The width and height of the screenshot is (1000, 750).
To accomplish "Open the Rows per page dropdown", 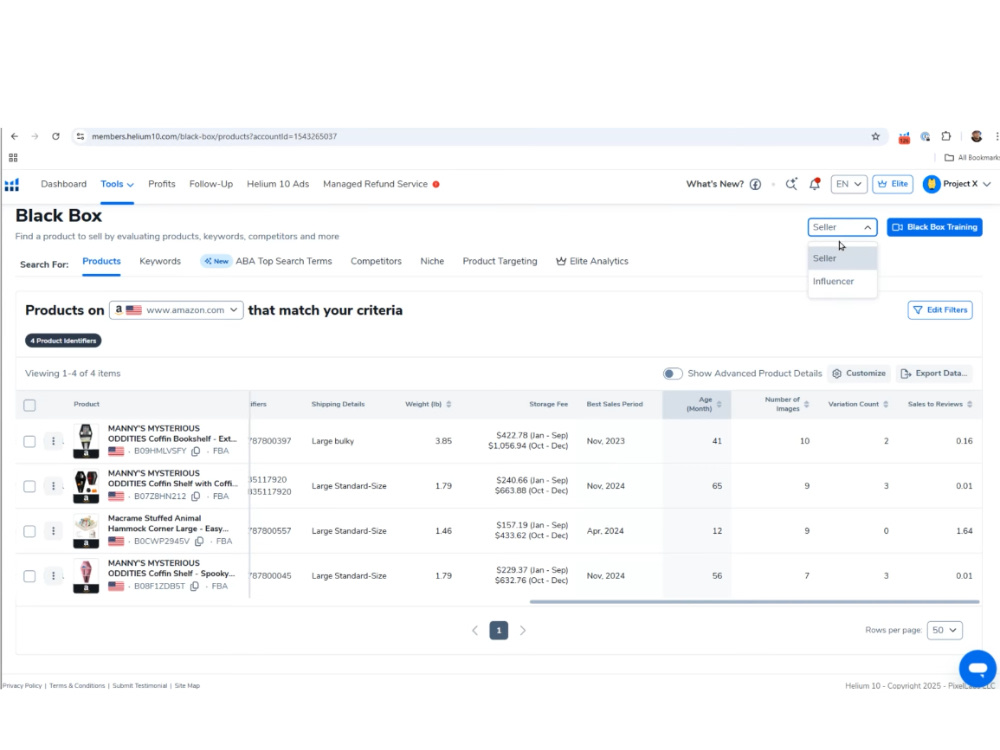I will 945,630.
